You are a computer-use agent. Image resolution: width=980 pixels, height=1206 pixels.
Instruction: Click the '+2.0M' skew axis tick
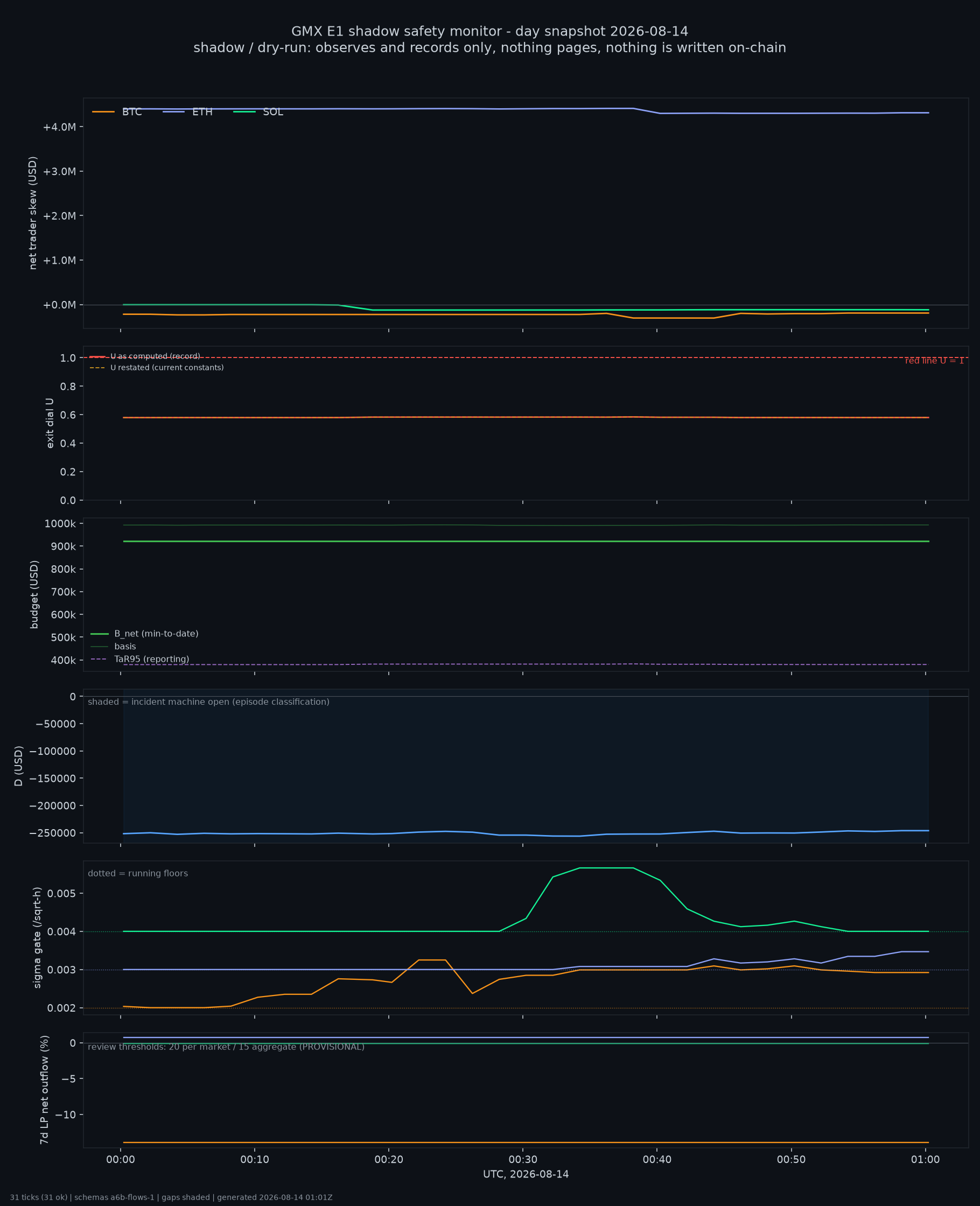coord(59,216)
